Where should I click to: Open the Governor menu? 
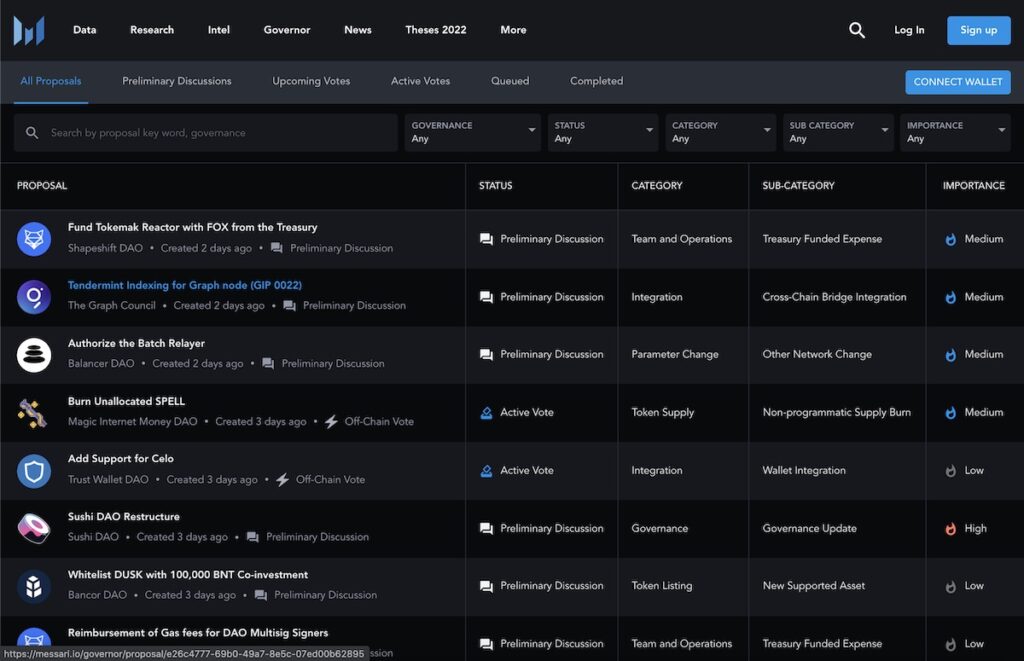point(287,30)
